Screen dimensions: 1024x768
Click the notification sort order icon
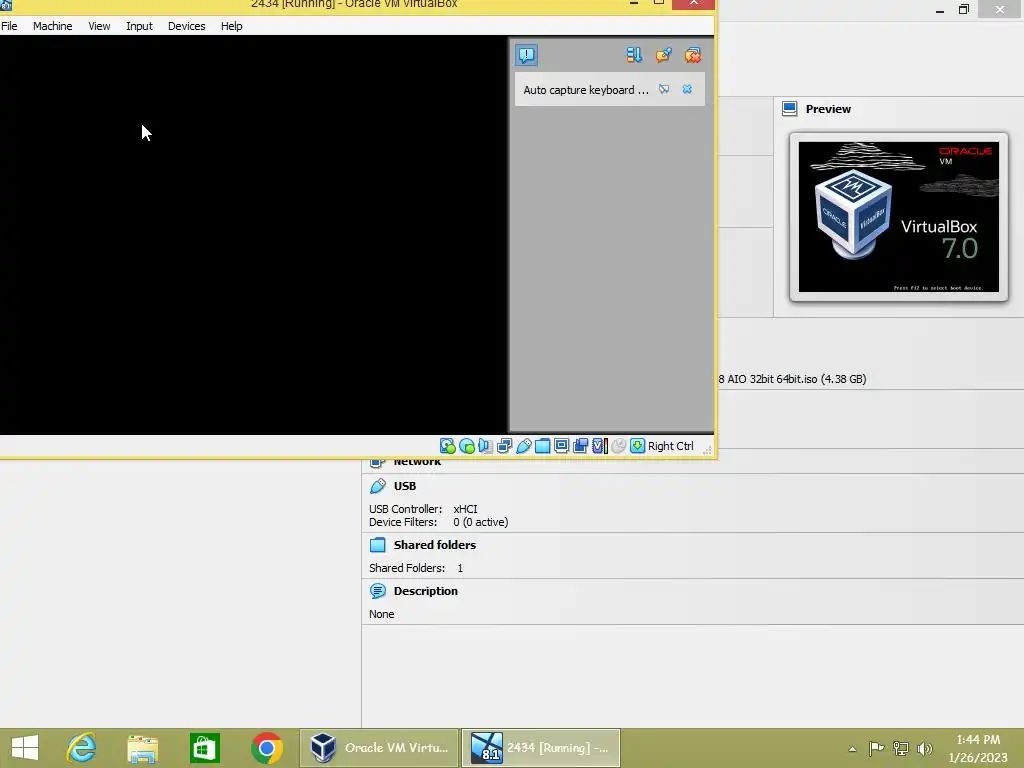[x=633, y=55]
